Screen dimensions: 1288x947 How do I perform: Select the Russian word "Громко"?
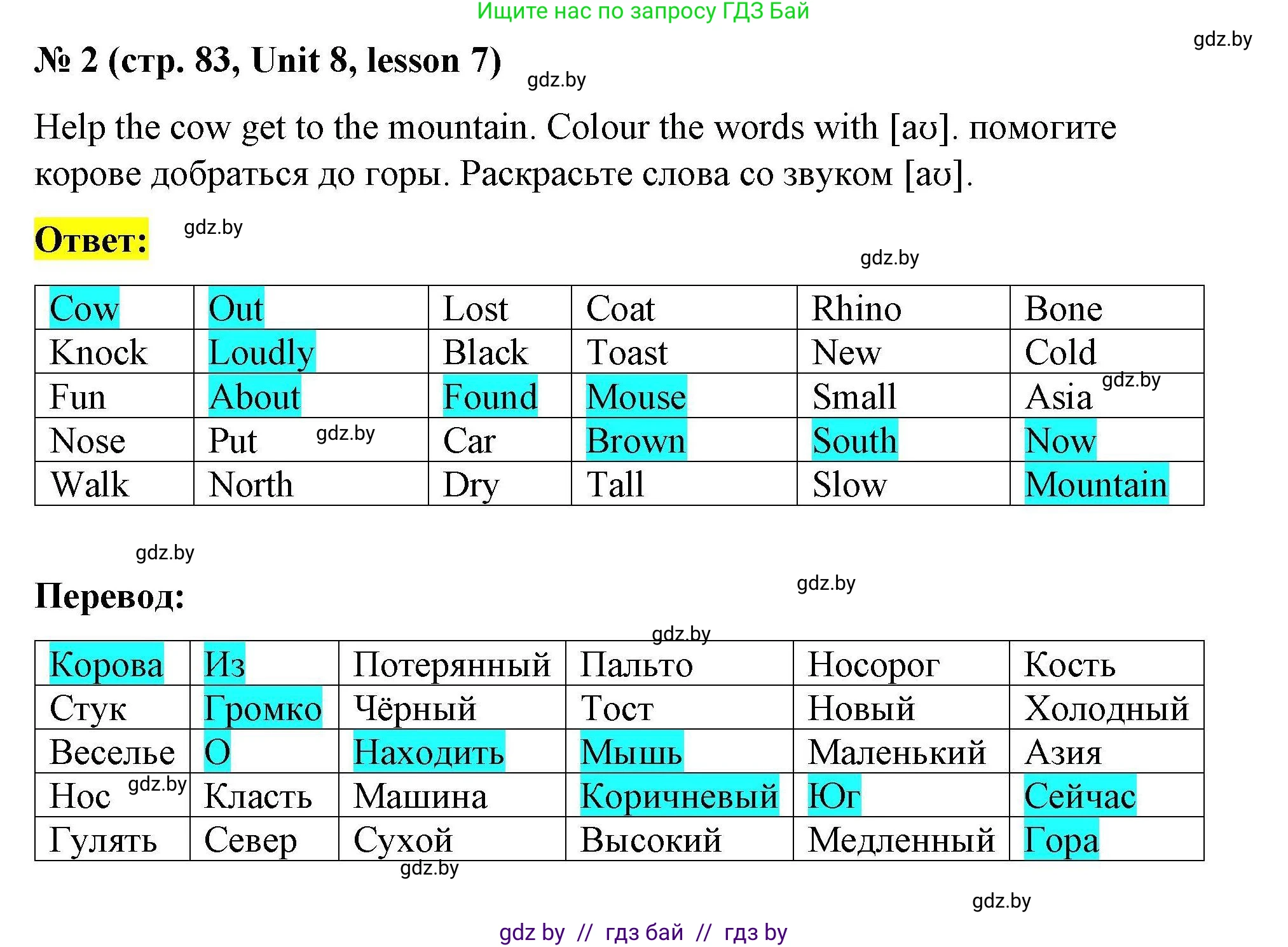(x=264, y=708)
